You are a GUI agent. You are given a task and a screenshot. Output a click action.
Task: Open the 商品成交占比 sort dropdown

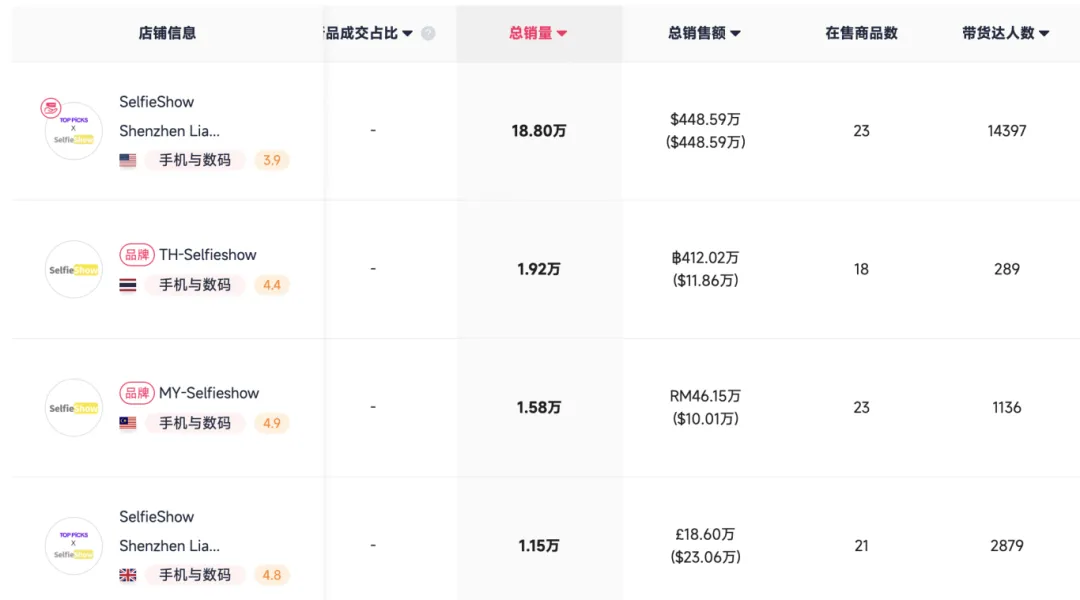tap(406, 32)
